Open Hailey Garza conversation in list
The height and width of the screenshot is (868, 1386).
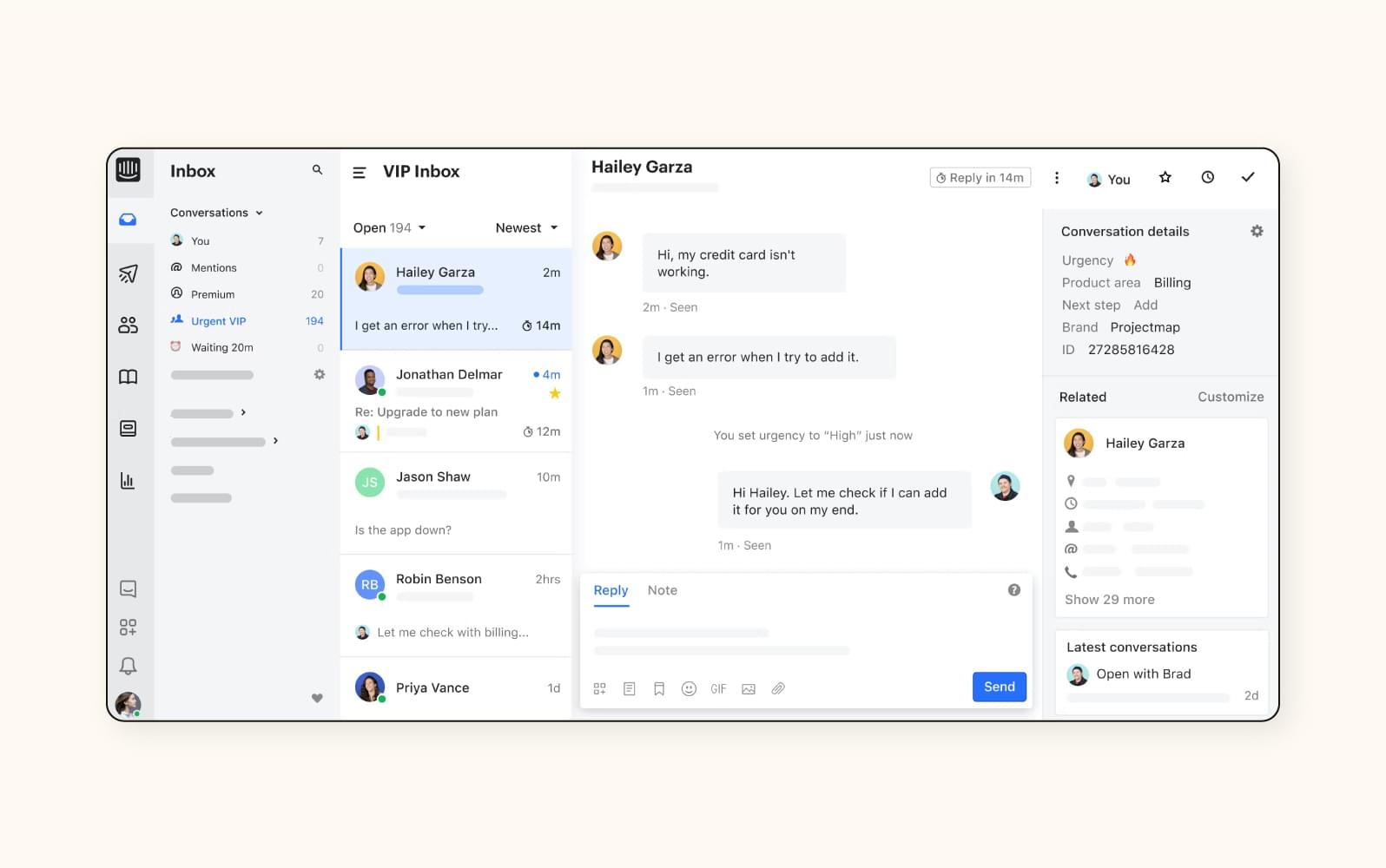pyautogui.click(x=457, y=299)
